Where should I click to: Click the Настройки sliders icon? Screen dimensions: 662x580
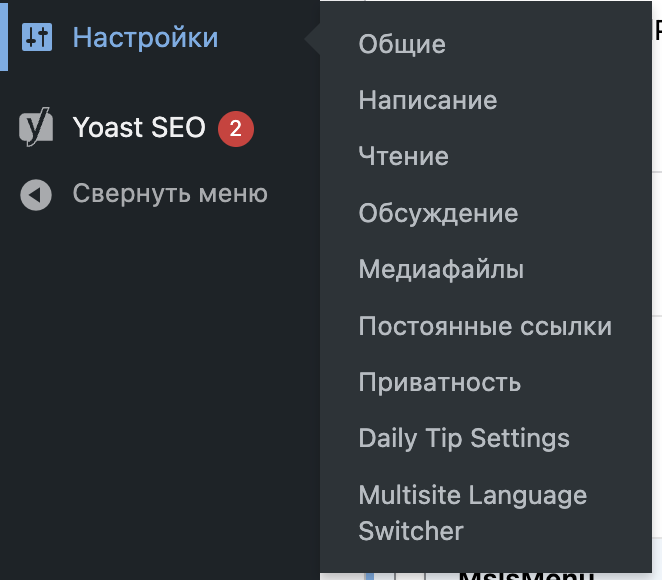click(37, 37)
